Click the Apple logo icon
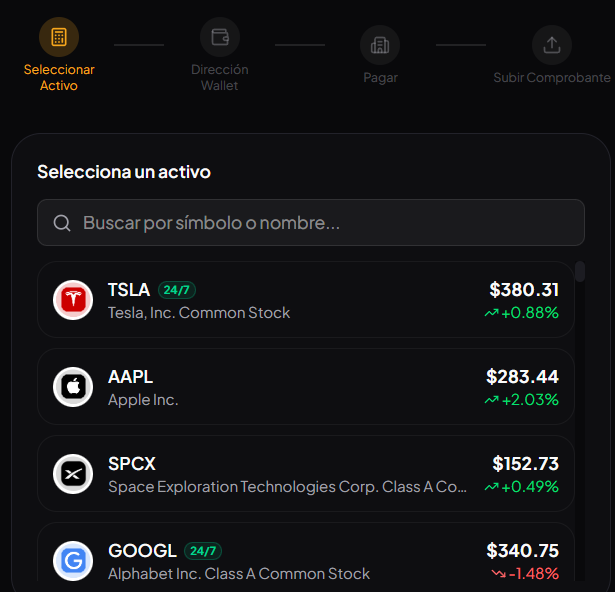 point(73,387)
